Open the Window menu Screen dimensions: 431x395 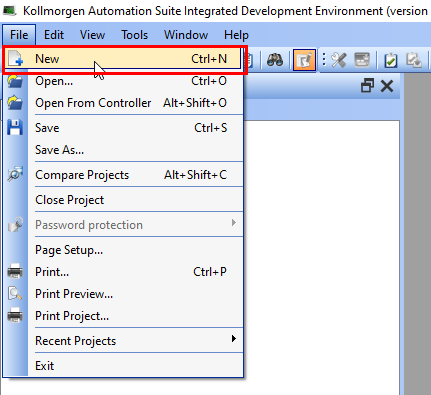[x=186, y=35]
